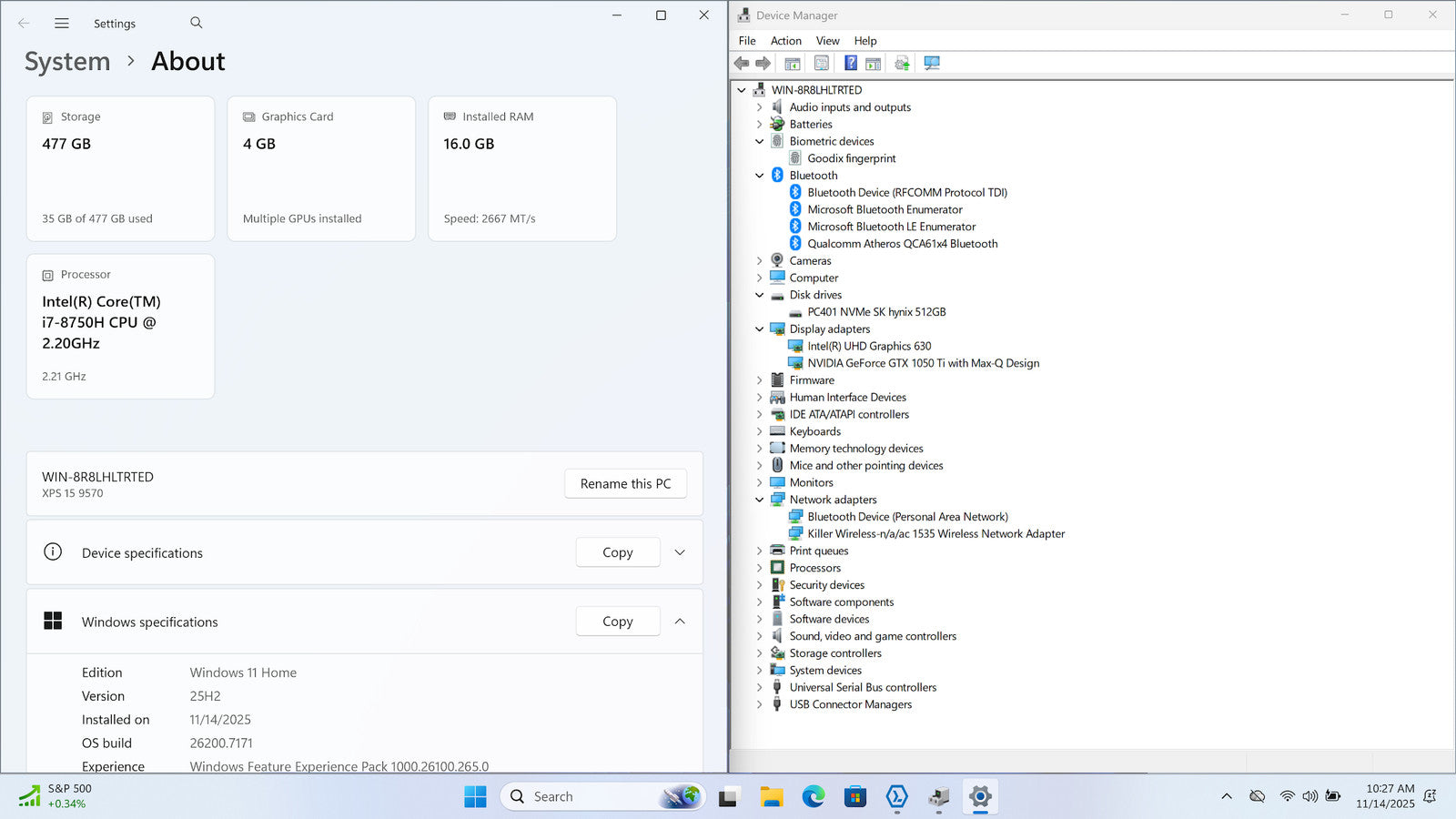Click the Properties toolbar icon in Device Manager

pyautogui.click(x=822, y=63)
